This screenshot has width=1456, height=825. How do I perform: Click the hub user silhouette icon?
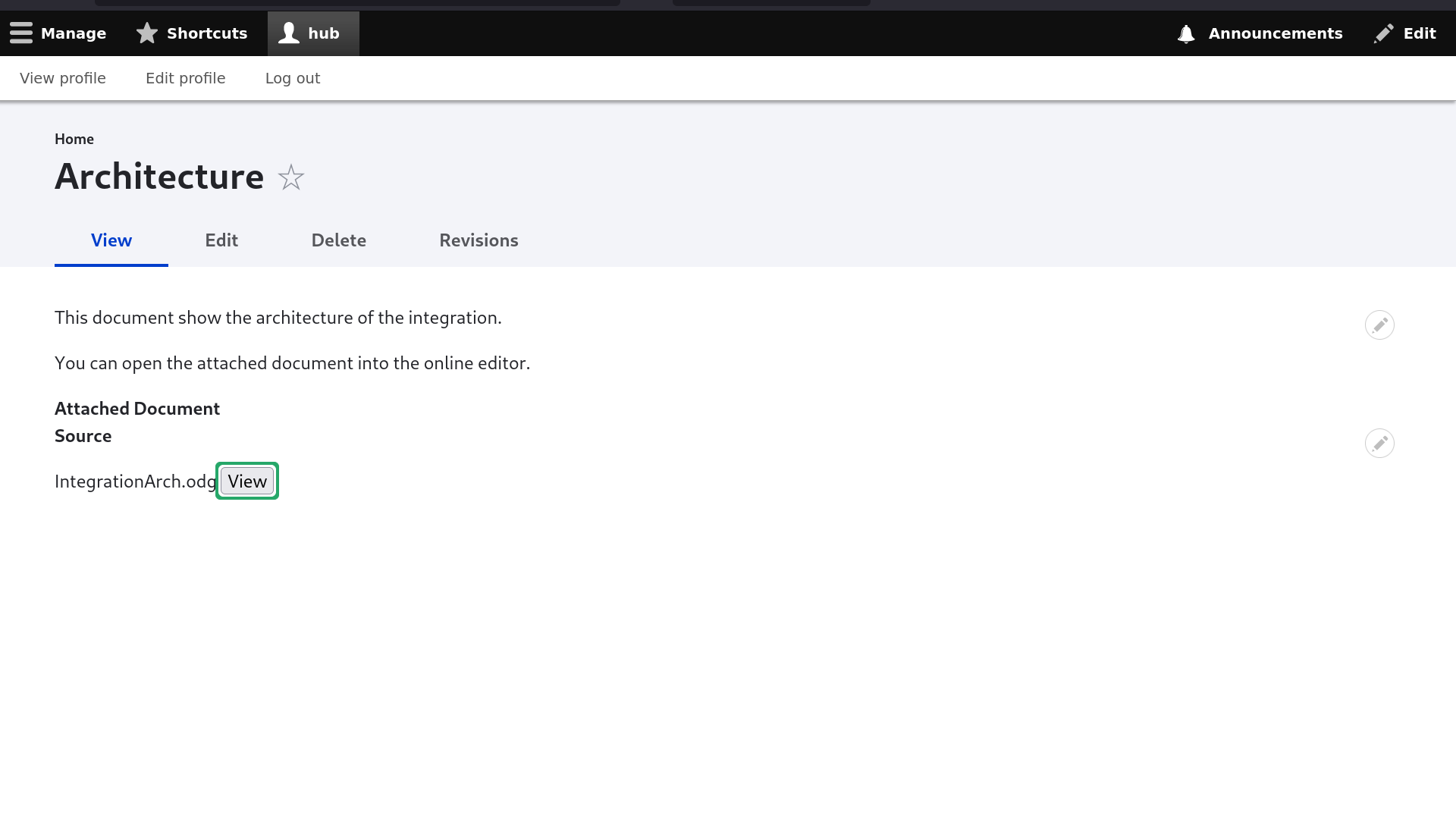(x=289, y=33)
